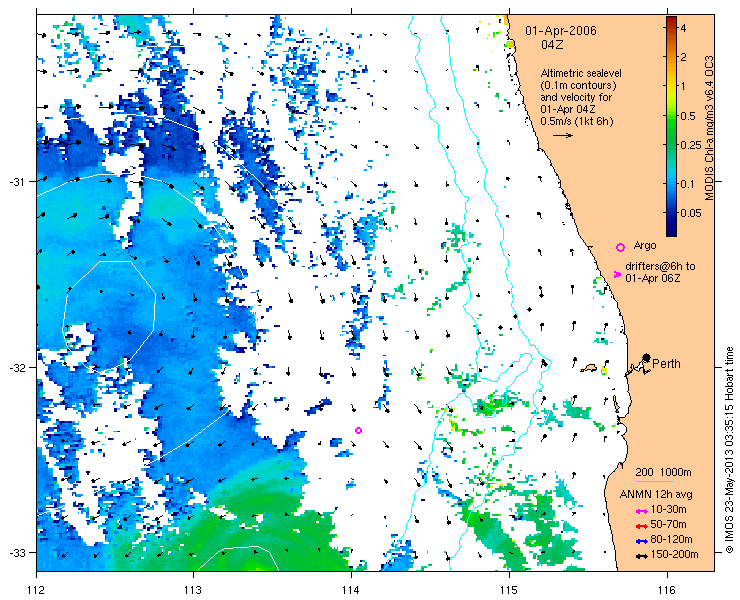
Task: Click longitude axis label 112
Action: click(36, 590)
